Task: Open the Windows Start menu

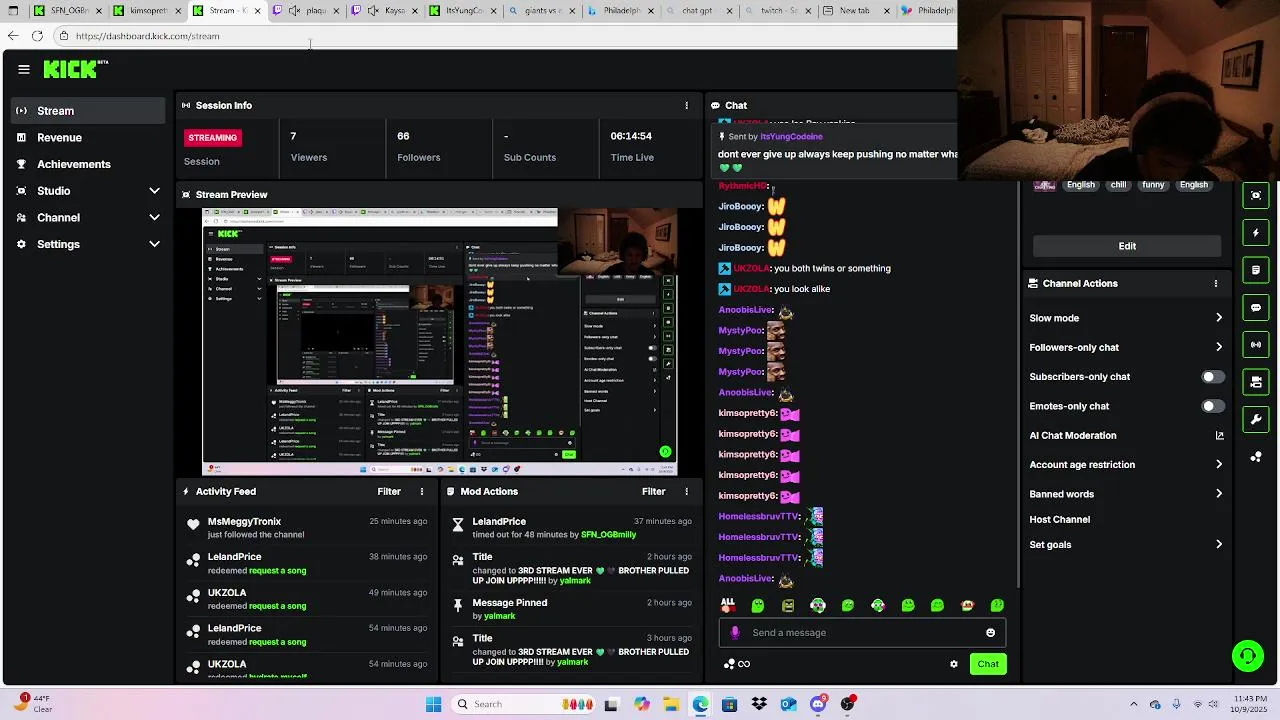Action: (x=433, y=704)
